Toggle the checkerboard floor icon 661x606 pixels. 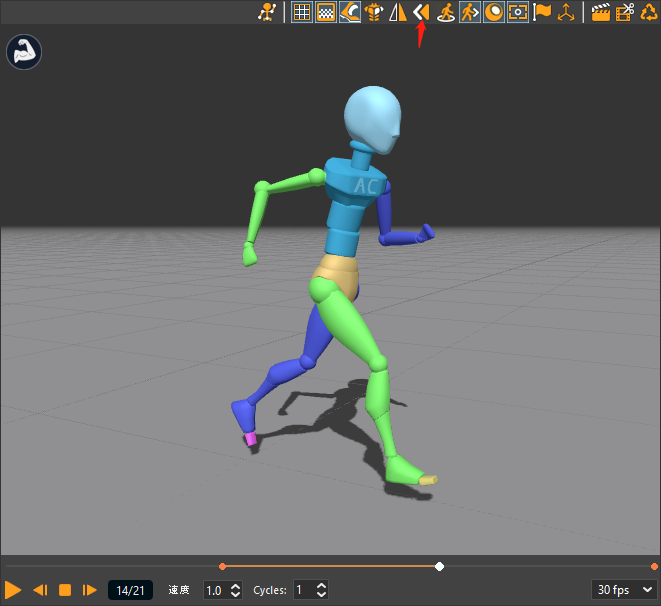[325, 12]
